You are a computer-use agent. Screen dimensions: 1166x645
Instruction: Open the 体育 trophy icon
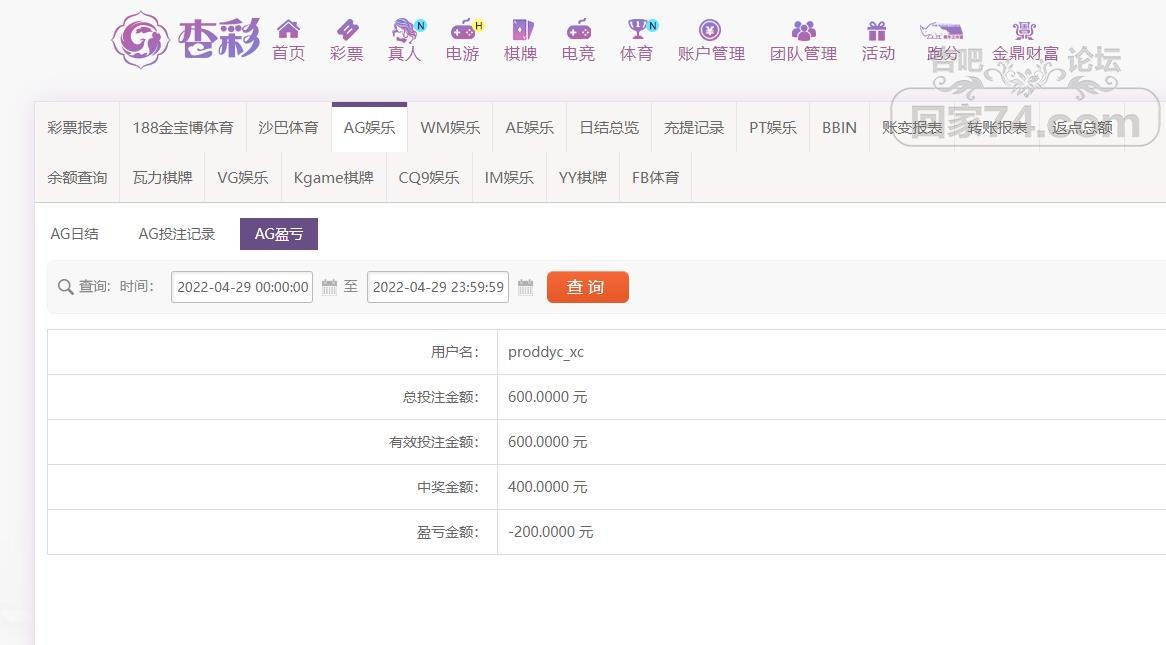click(636, 30)
